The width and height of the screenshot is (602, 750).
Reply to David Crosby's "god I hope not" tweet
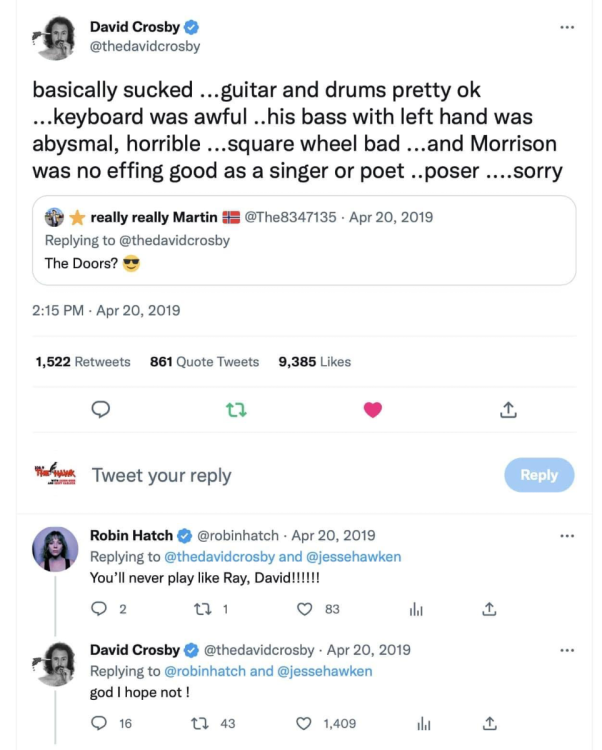[x=99, y=723]
